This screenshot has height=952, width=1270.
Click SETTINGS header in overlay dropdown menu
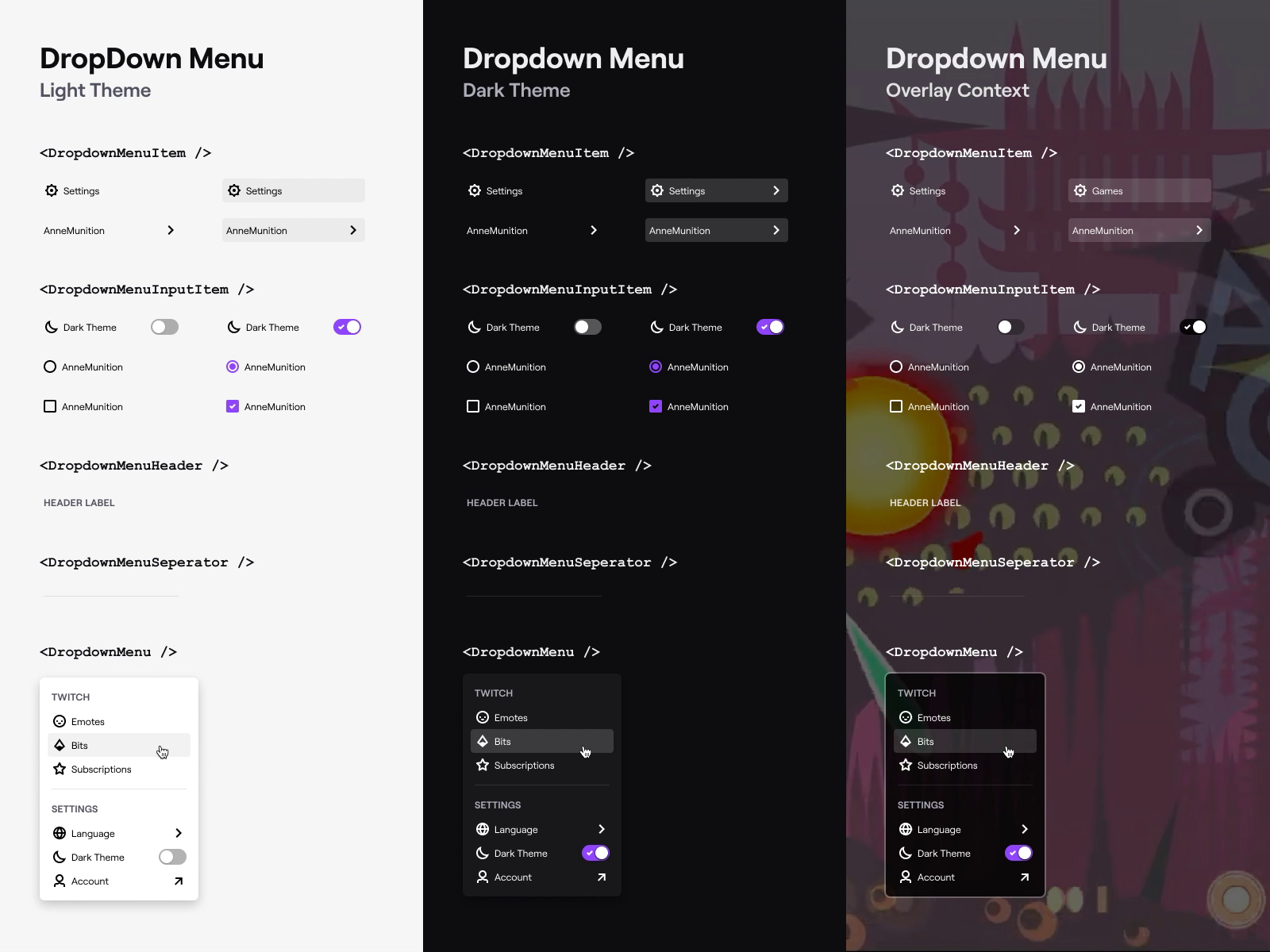coord(921,805)
